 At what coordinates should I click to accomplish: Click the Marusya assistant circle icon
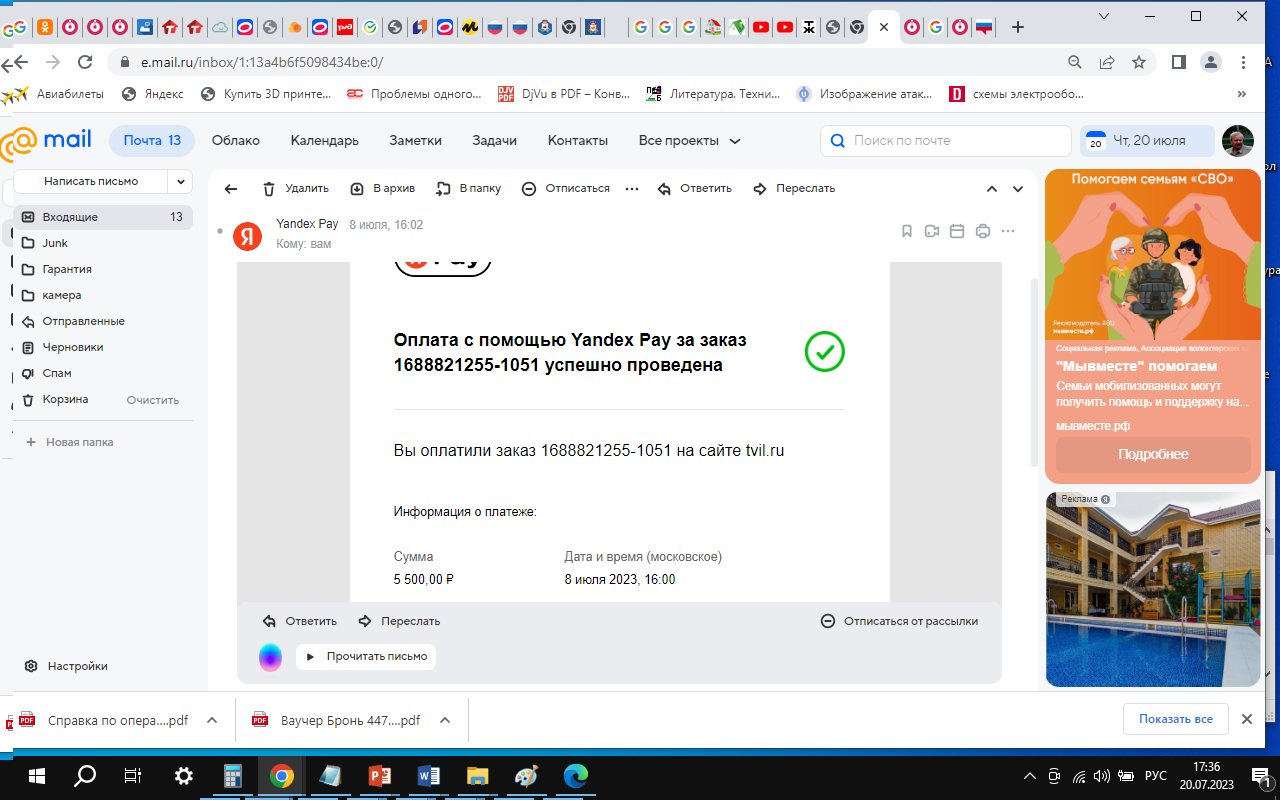(271, 657)
